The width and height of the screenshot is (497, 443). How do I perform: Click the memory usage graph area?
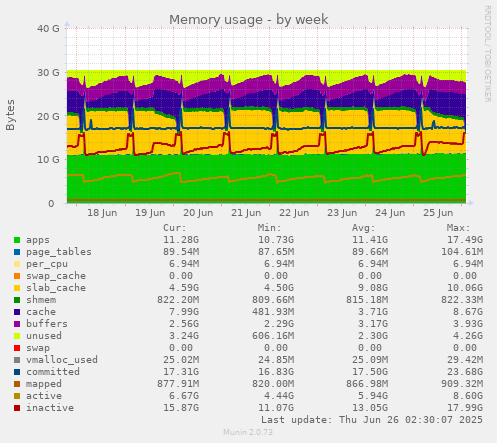(267, 115)
